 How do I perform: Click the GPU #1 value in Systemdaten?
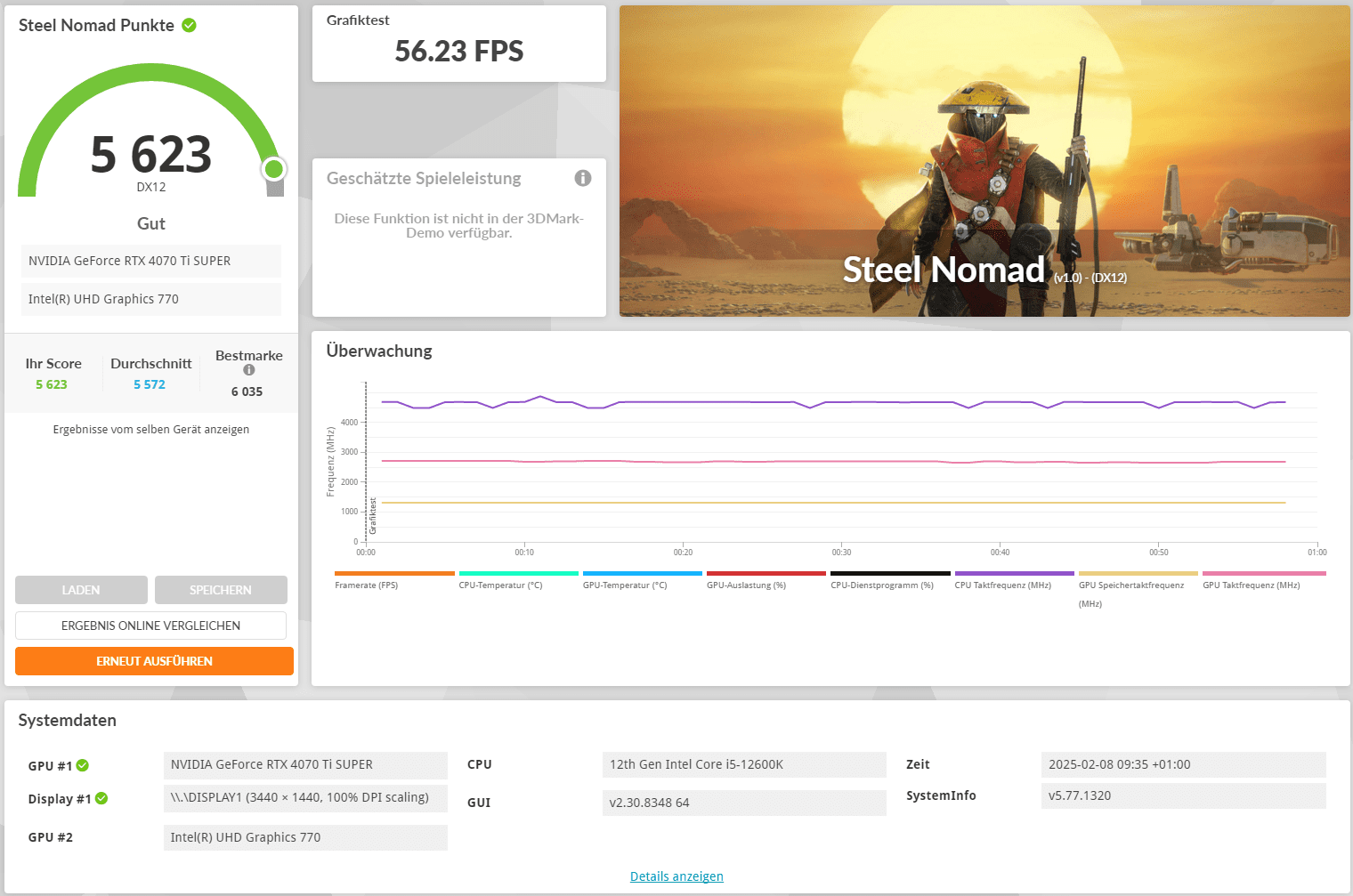tap(305, 764)
